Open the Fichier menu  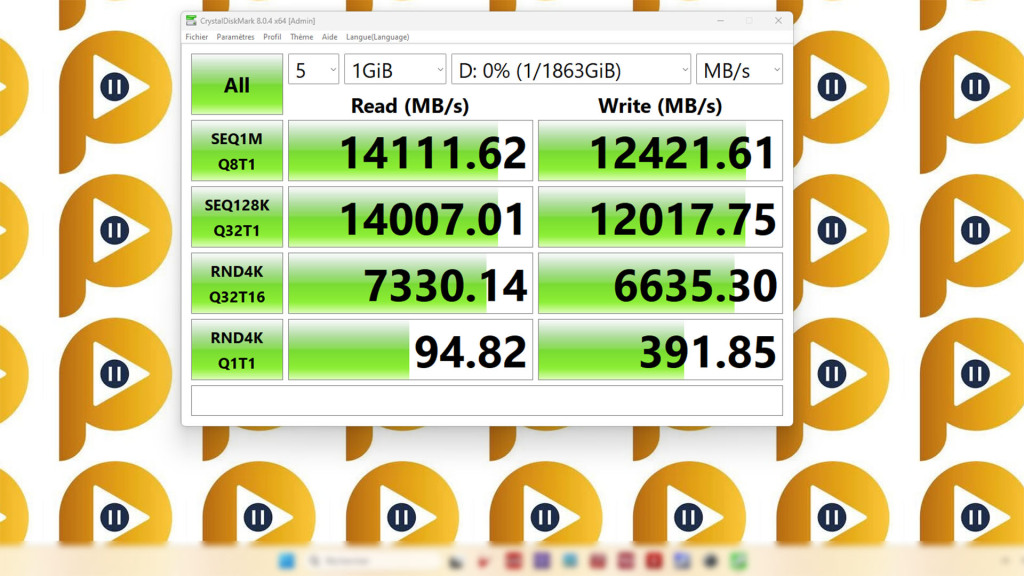(x=197, y=37)
